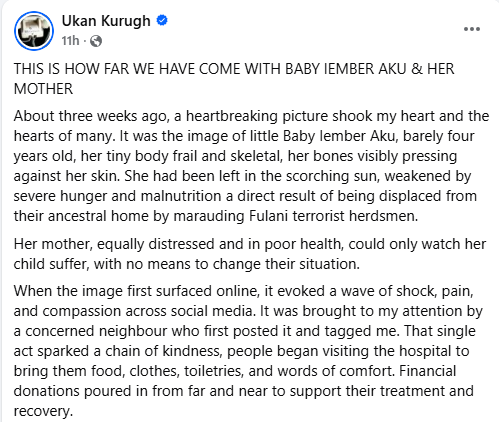The height and width of the screenshot is (422, 499).
Task: Open the post's three-dot options menu
Action: tap(472, 29)
